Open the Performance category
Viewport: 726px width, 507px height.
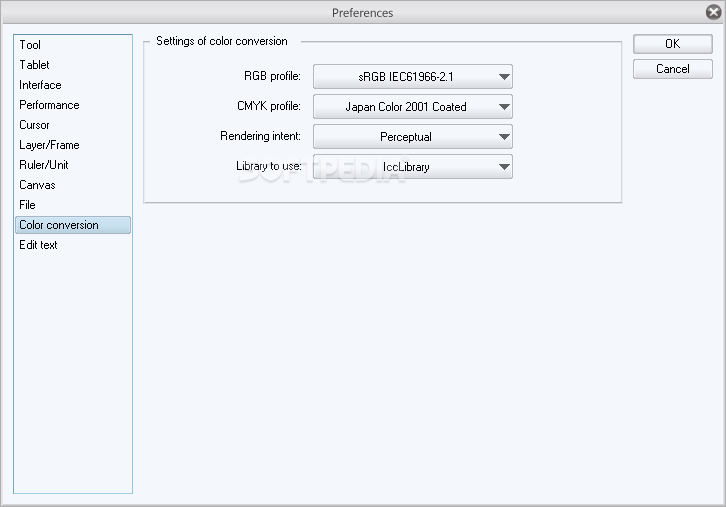(73, 105)
